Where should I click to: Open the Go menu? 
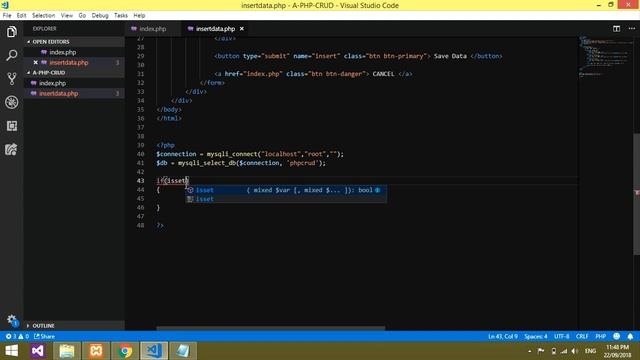point(82,16)
